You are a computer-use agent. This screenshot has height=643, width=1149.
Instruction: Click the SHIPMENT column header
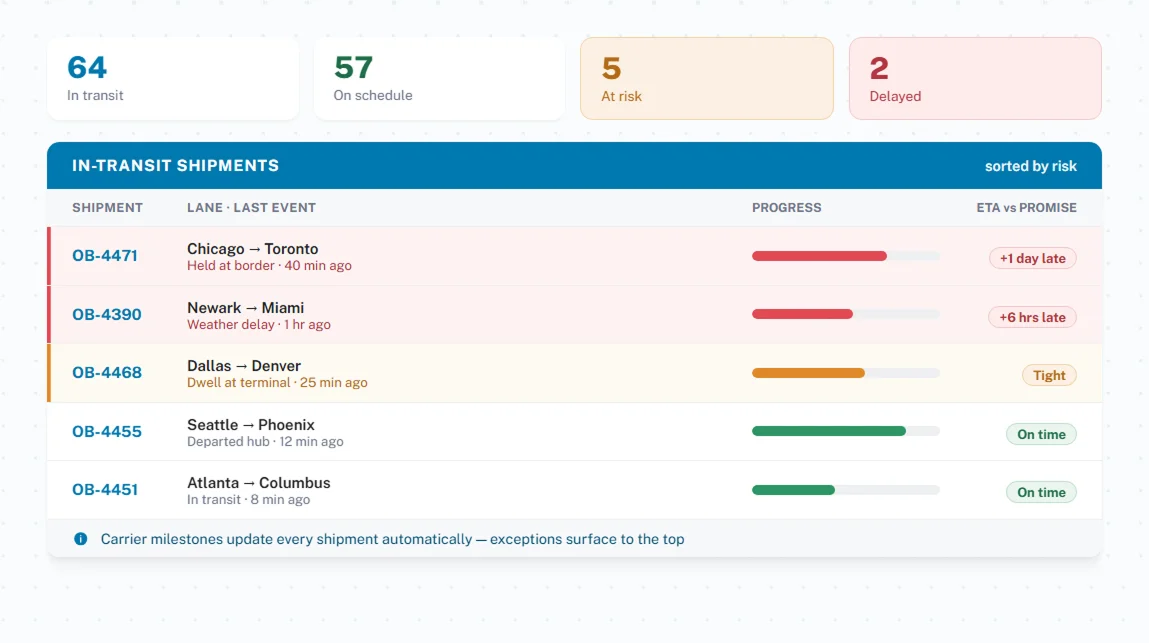pos(107,207)
